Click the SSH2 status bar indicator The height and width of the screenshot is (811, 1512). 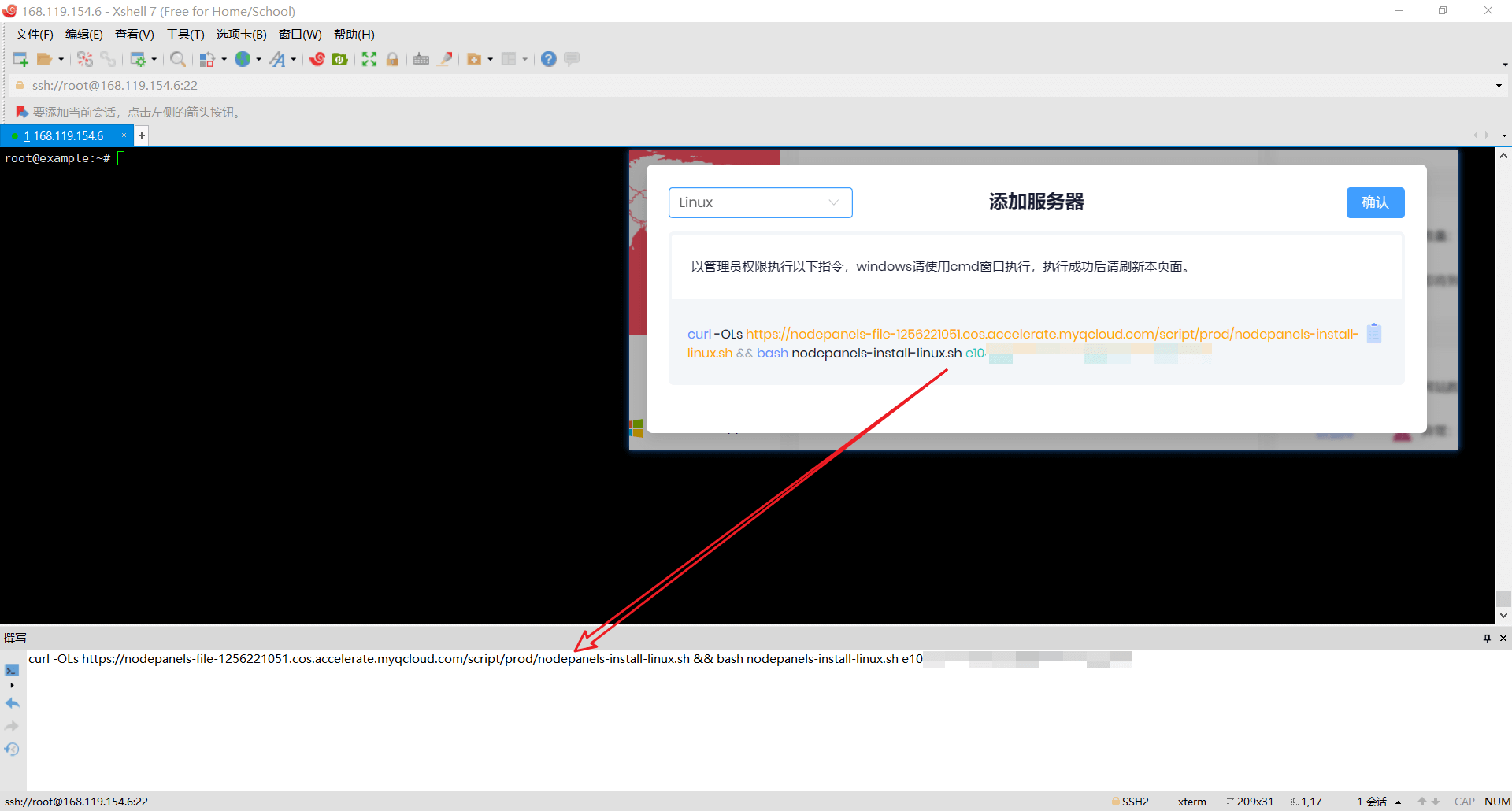[x=1130, y=802]
